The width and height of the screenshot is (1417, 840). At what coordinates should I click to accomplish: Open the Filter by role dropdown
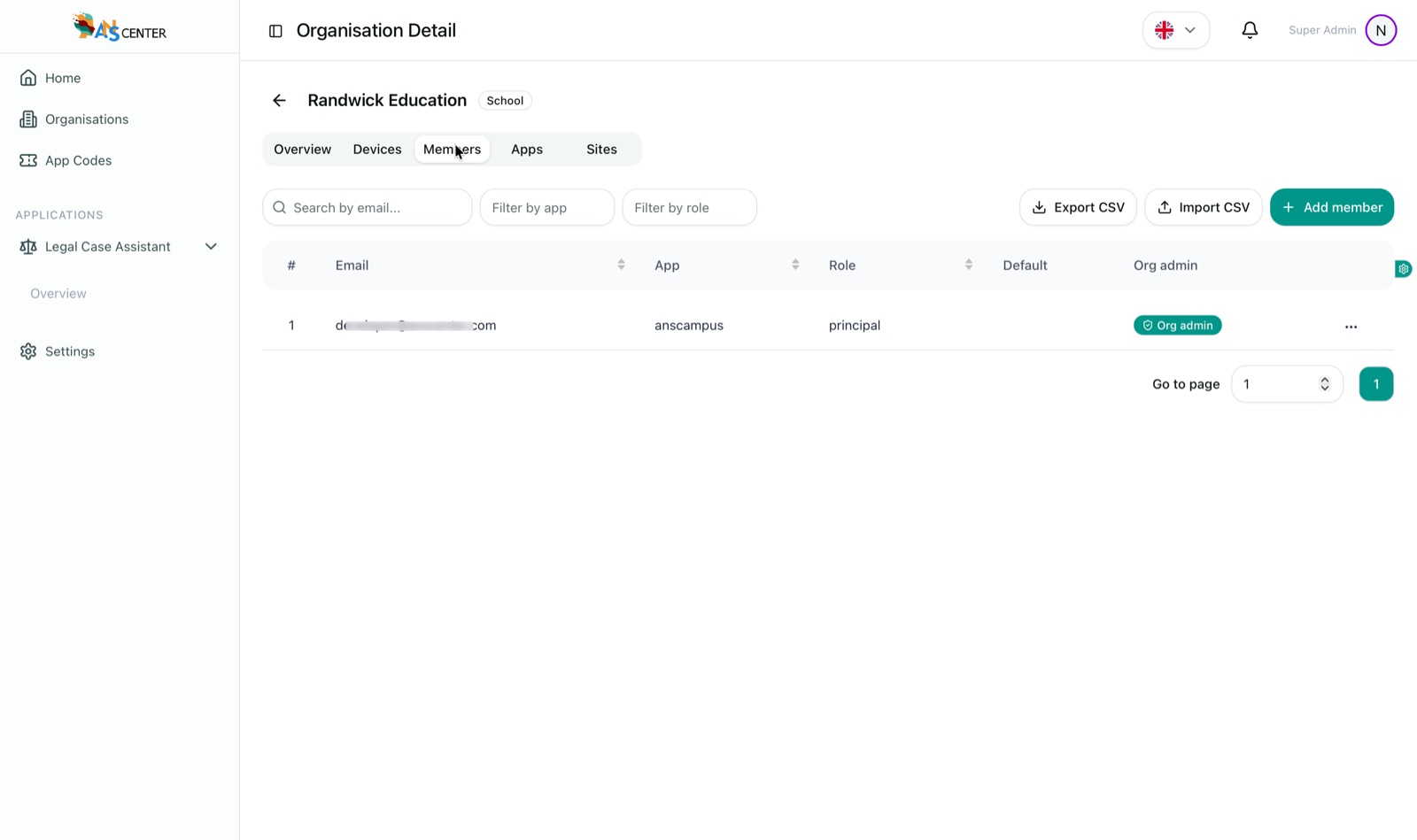[690, 207]
